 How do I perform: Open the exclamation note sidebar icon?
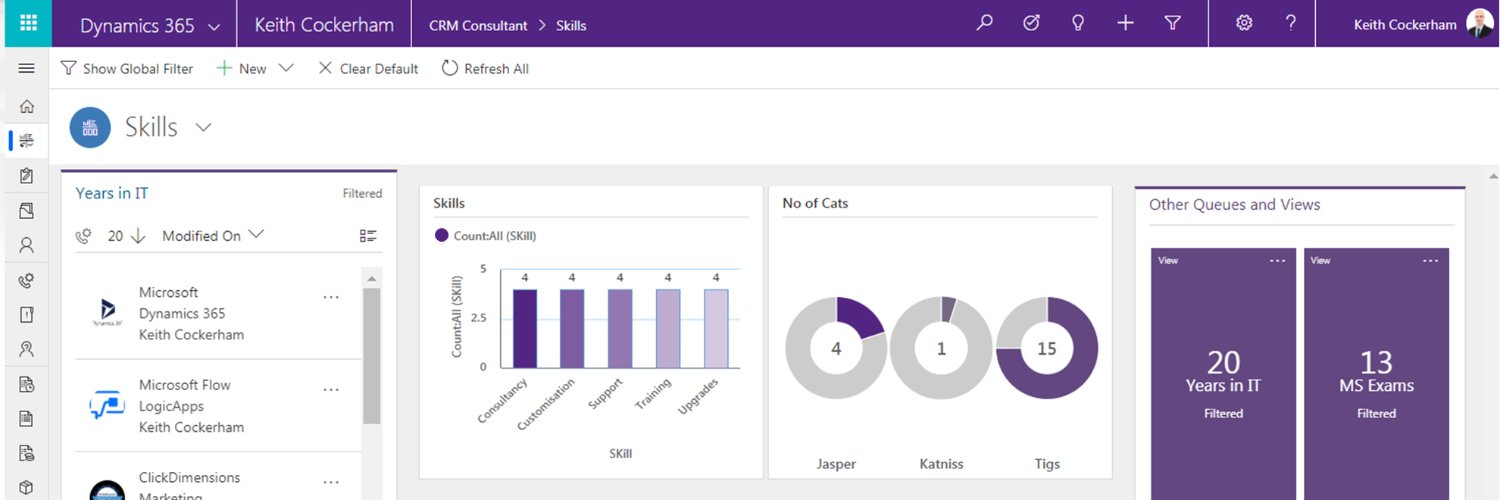point(27,315)
